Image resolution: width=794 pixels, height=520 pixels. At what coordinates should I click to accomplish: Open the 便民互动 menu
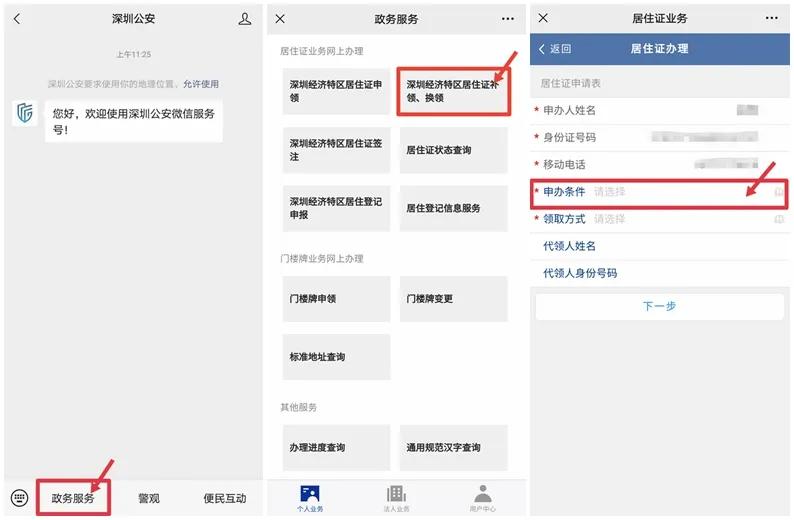(x=225, y=498)
